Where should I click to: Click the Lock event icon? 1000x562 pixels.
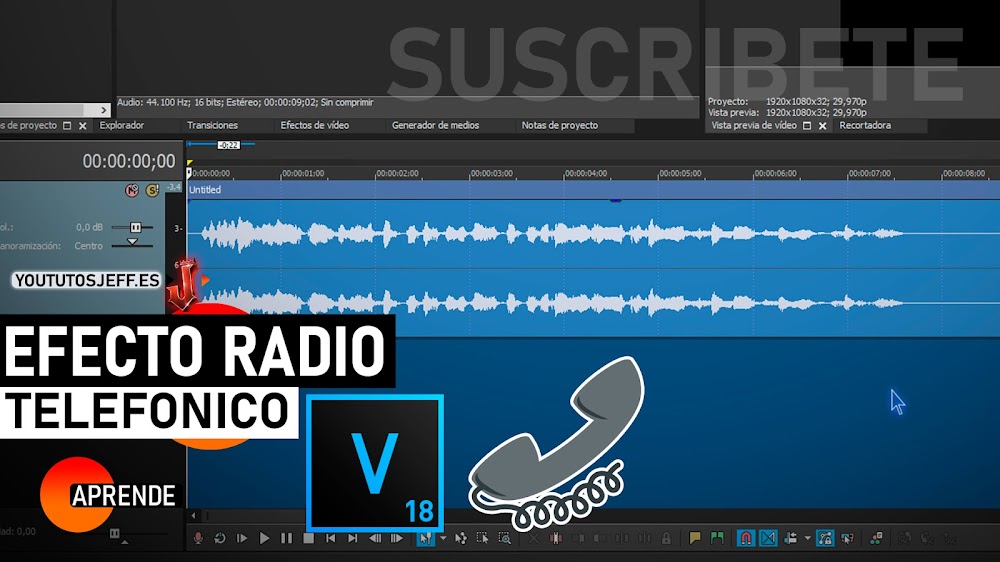666,538
